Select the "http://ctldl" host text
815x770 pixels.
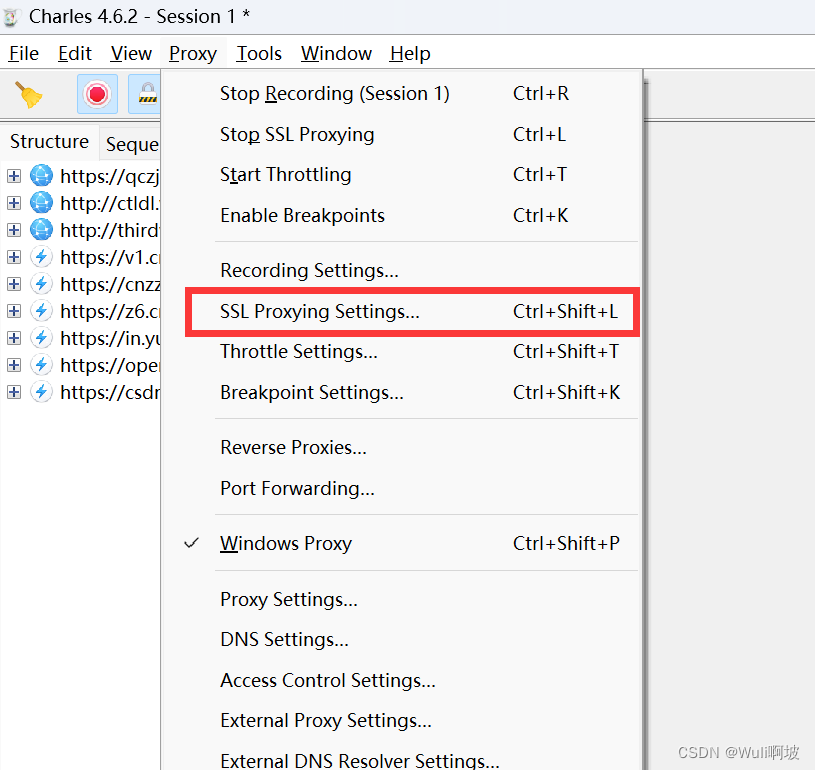[x=110, y=203]
